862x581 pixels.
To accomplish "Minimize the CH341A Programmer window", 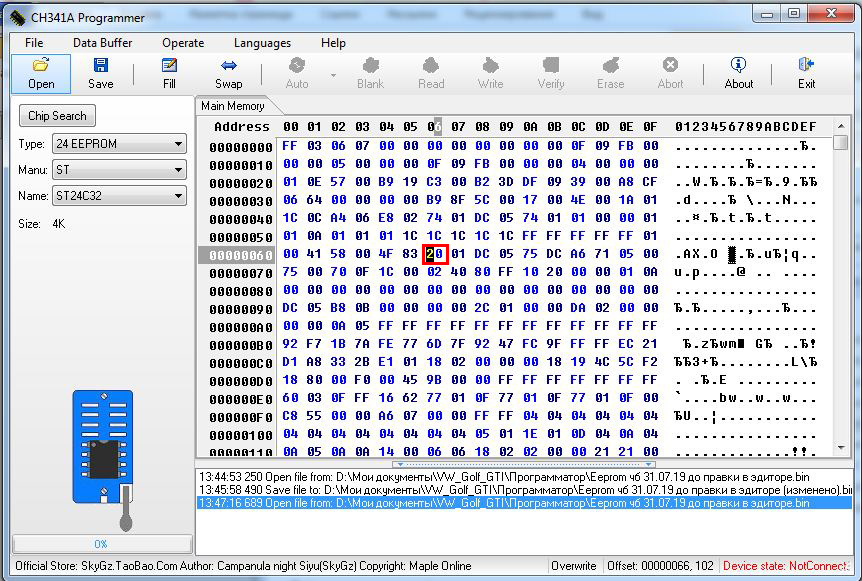I will (x=768, y=13).
